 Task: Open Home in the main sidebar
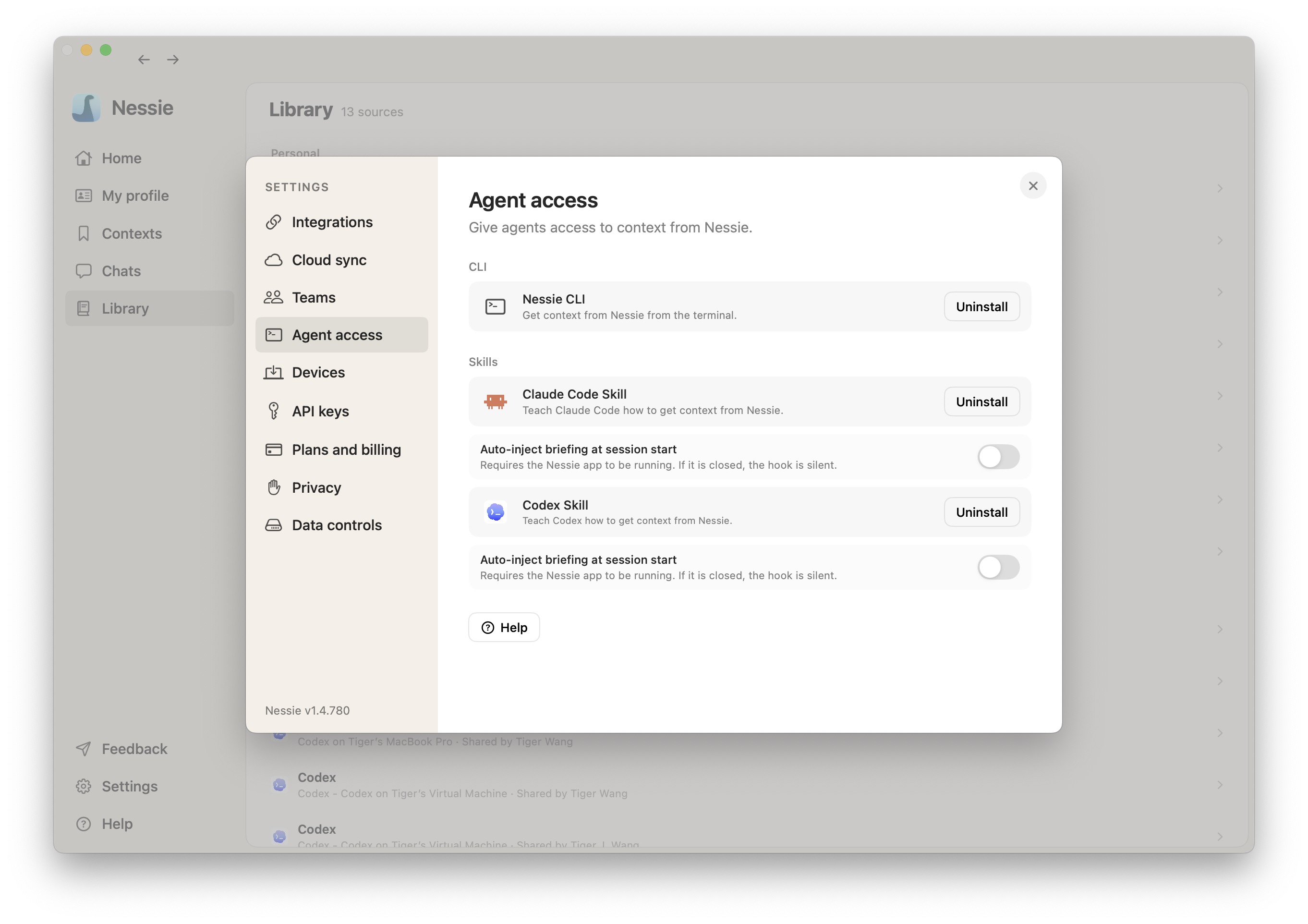click(150, 158)
